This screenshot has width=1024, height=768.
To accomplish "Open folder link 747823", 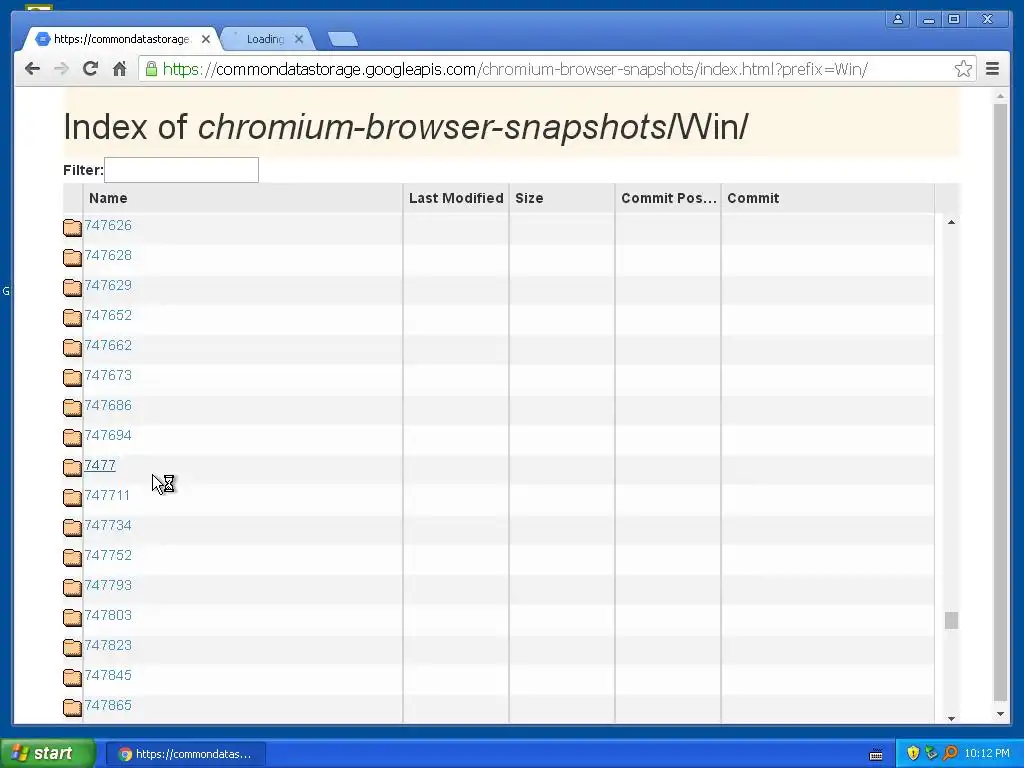I will point(108,646).
